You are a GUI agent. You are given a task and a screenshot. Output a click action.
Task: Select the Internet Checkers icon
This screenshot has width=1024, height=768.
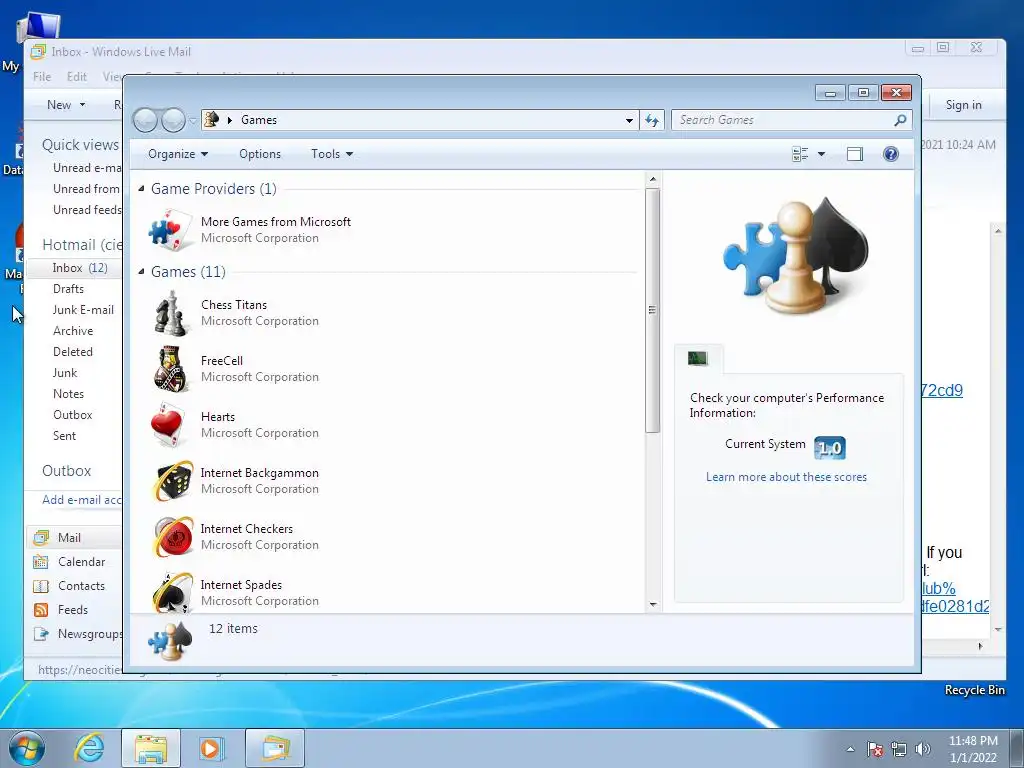tap(172, 537)
